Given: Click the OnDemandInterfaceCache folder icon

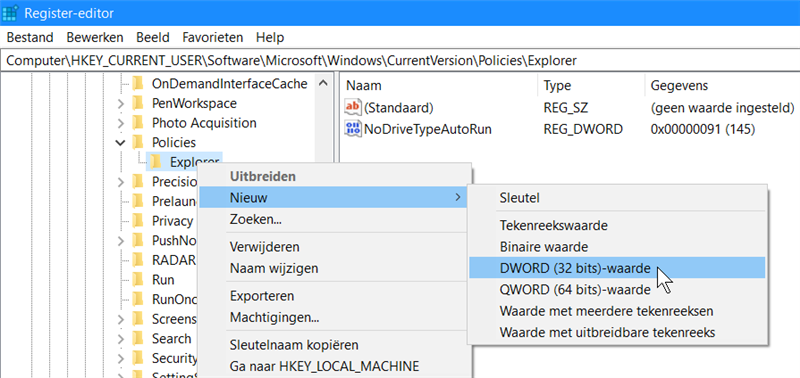Looking at the screenshot, I should click(x=137, y=84).
